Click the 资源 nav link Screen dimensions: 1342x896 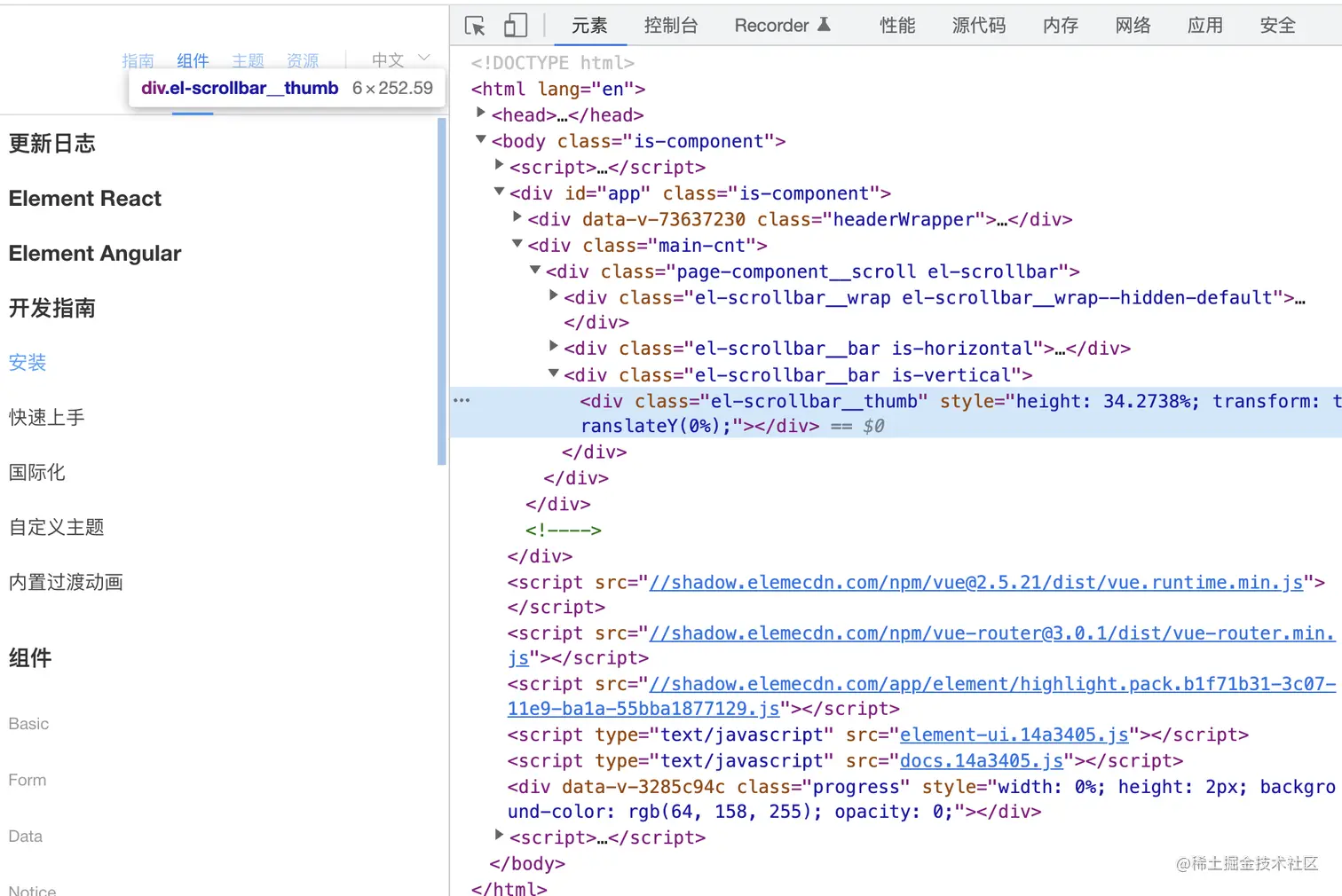303,60
